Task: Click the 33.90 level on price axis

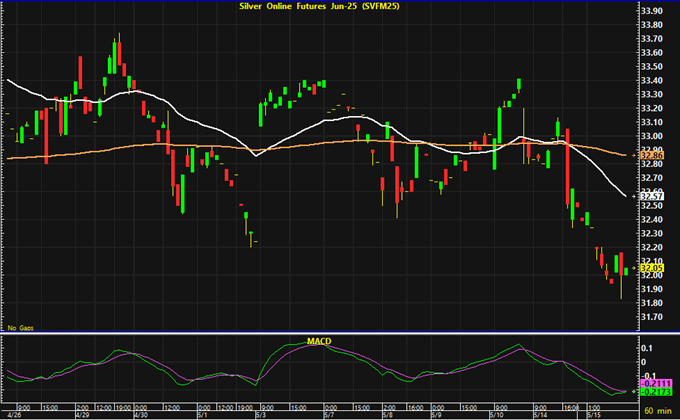Action: (x=651, y=10)
